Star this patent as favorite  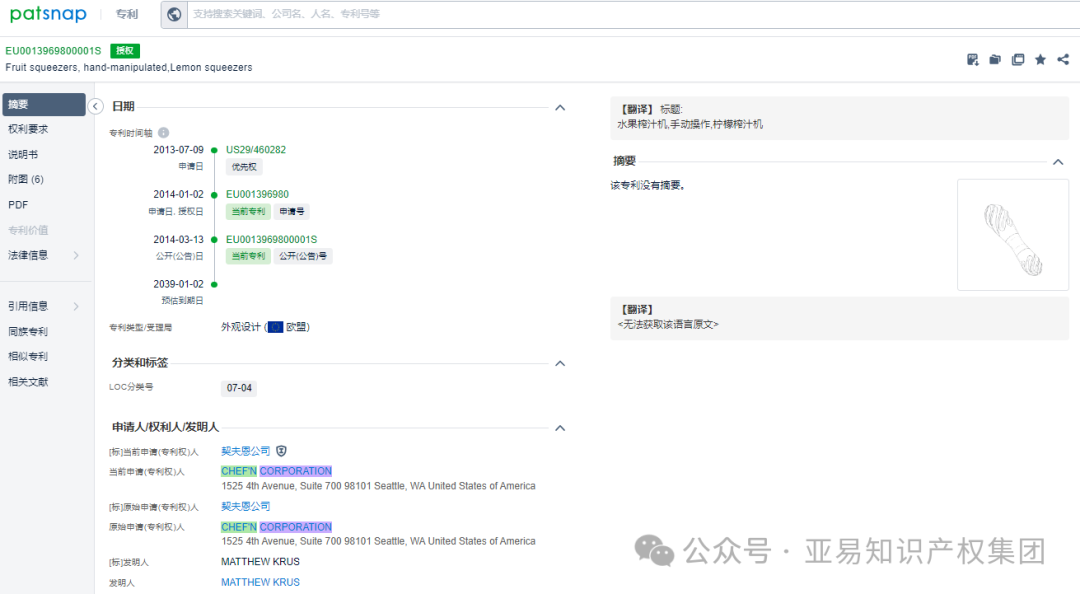(x=1040, y=59)
